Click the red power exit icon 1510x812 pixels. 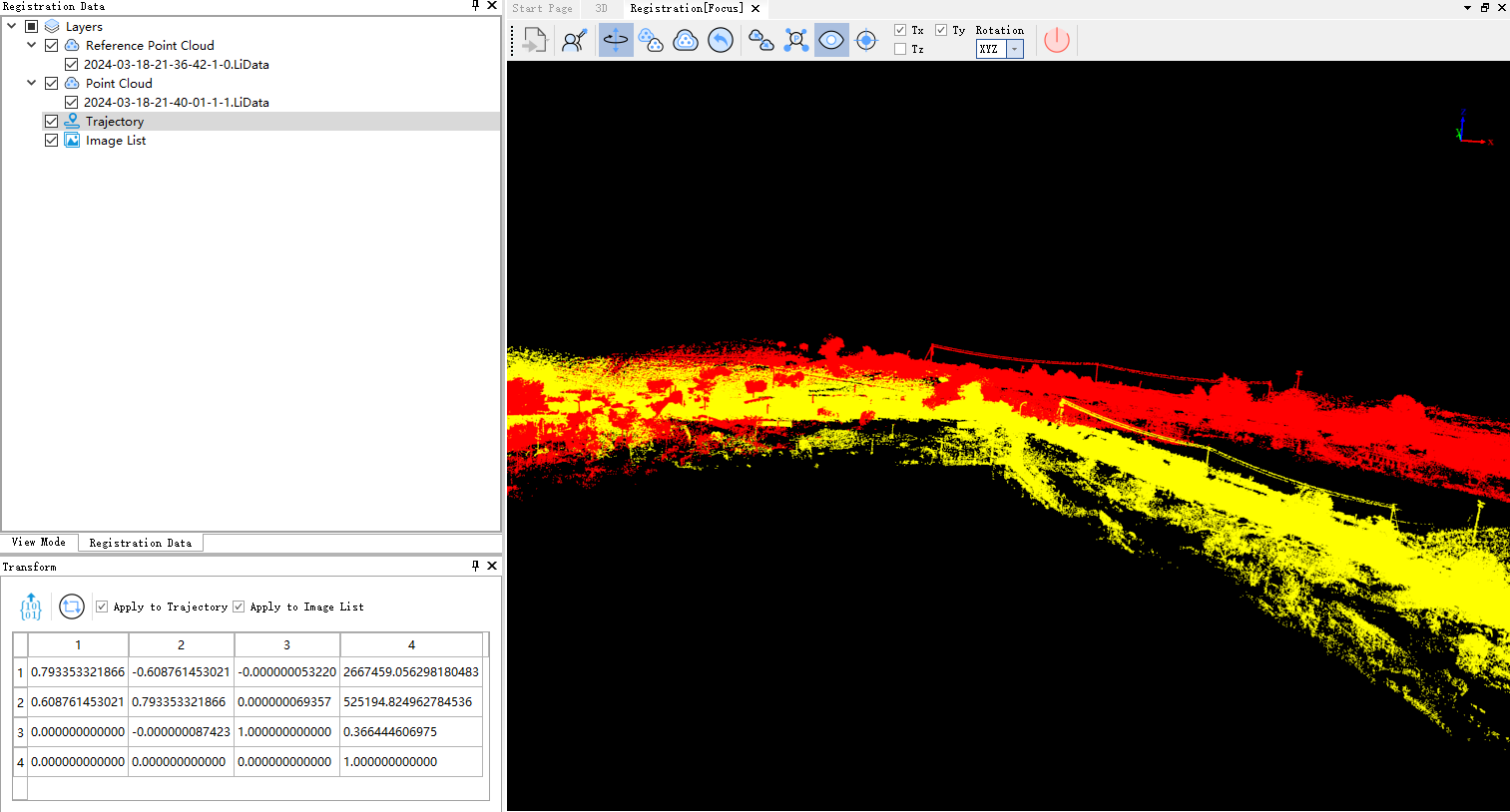point(1057,41)
